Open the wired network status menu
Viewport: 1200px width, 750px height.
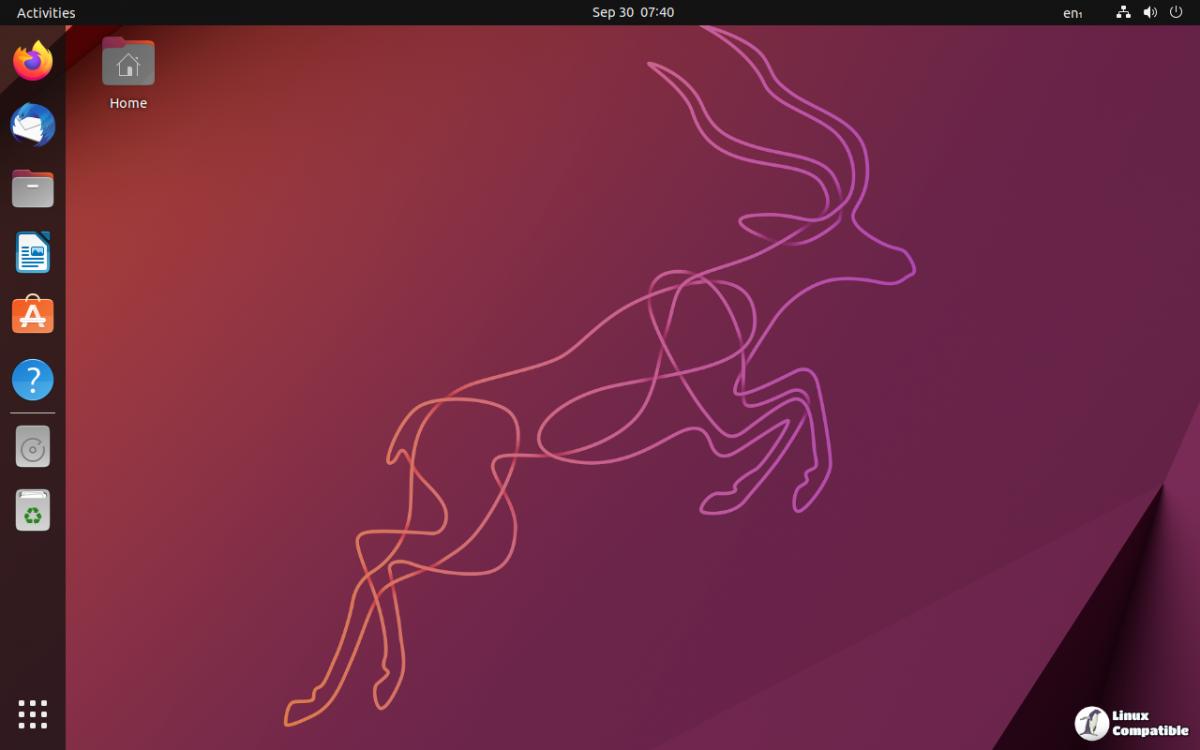[x=1122, y=13]
